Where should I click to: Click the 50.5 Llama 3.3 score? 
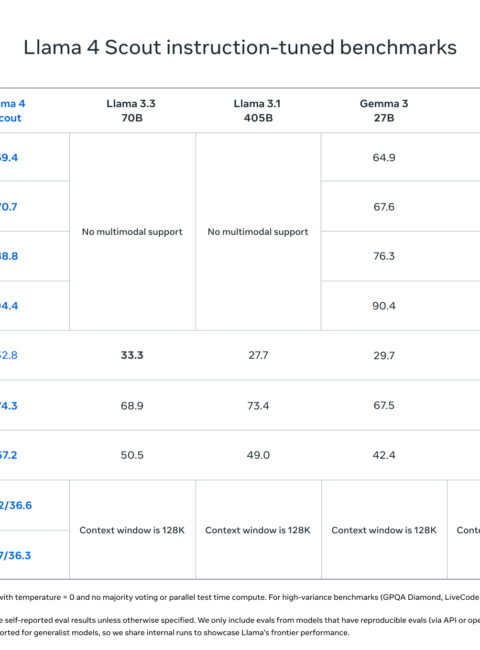pos(132,455)
